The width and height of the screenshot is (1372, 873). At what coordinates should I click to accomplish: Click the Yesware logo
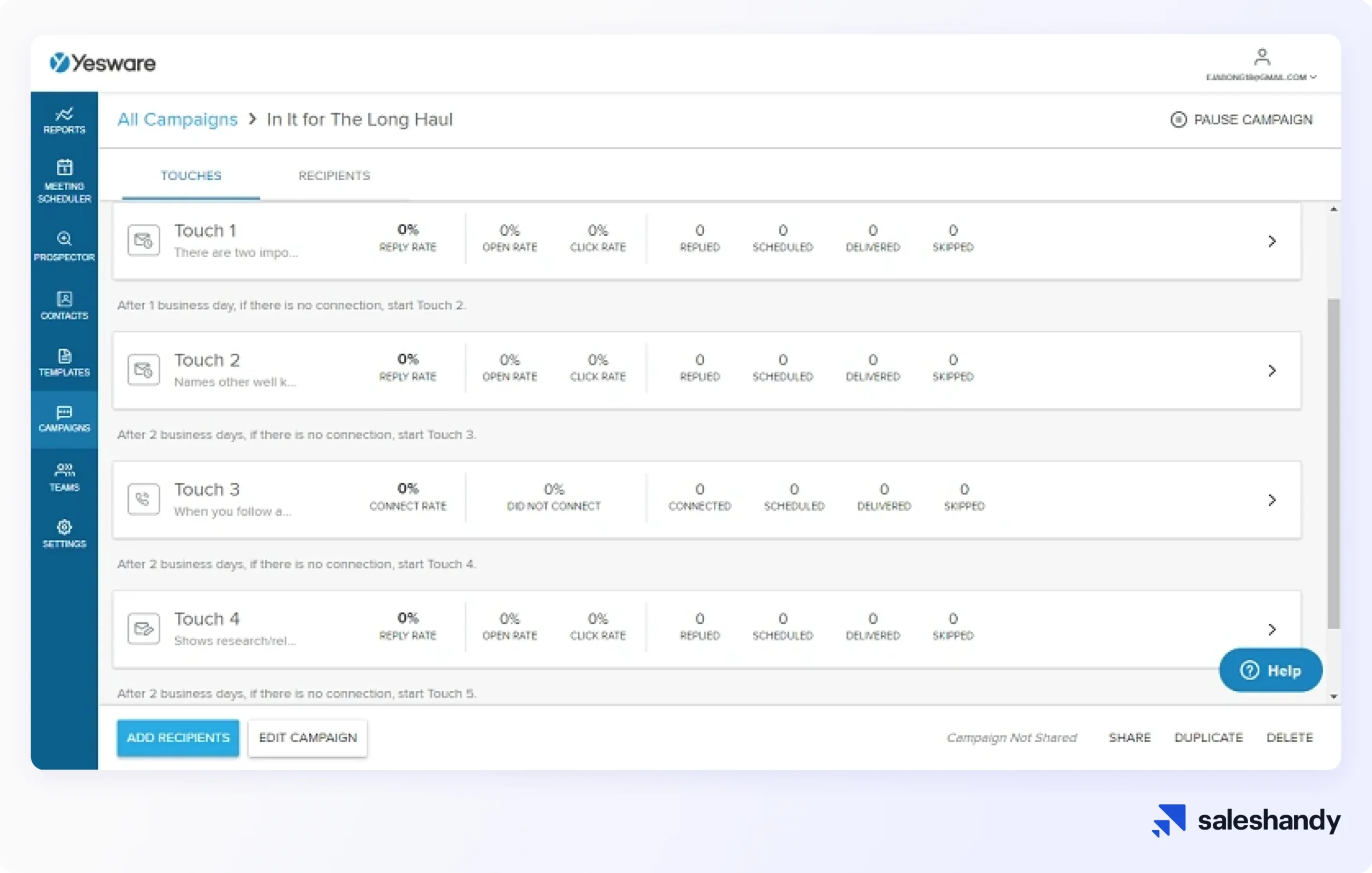(x=102, y=63)
